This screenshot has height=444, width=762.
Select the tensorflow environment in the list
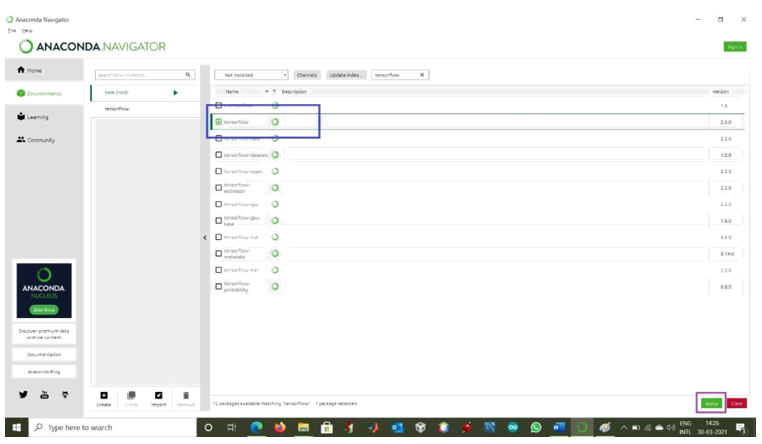click(x=144, y=109)
